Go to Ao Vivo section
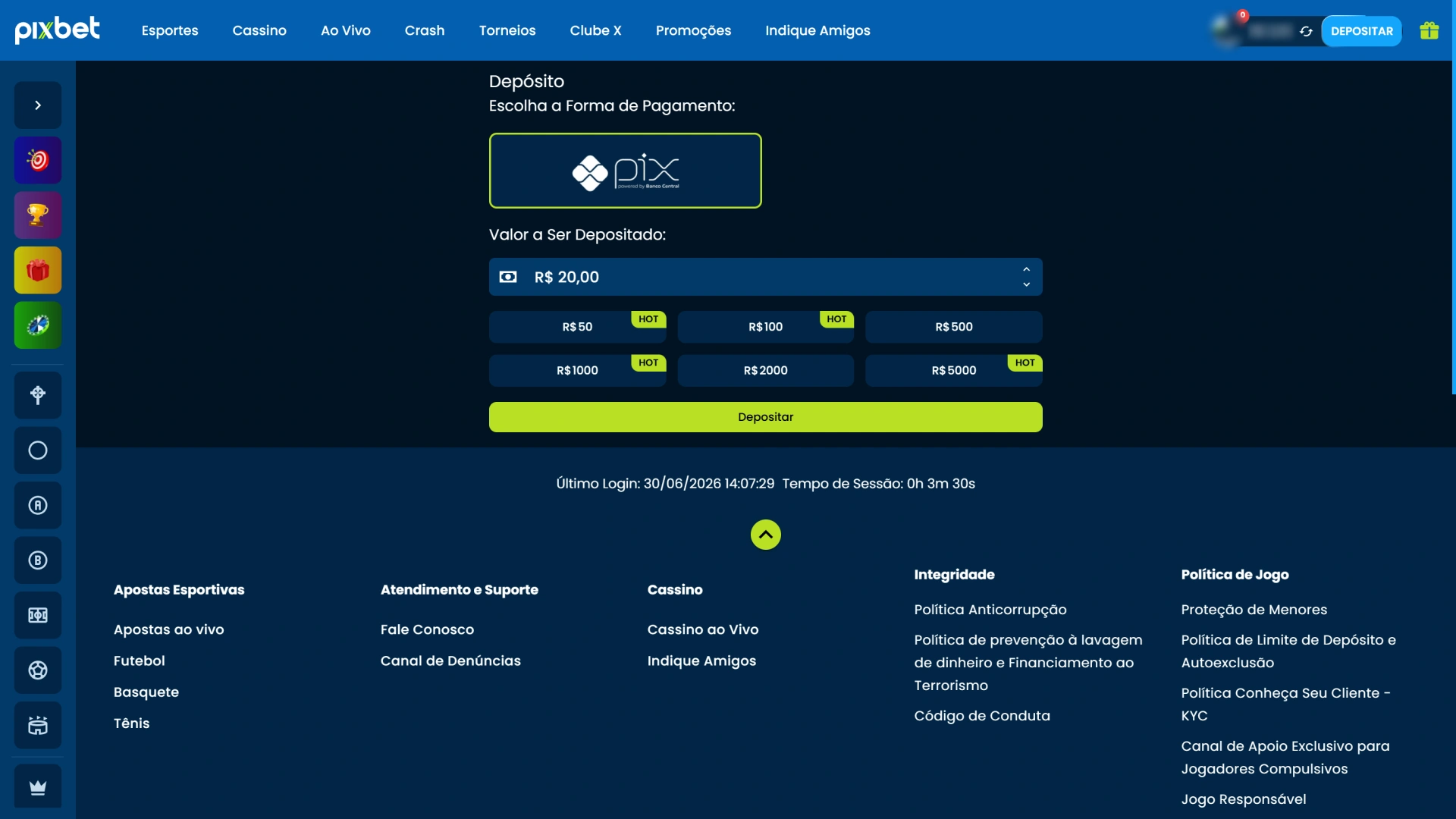1456x819 pixels. click(x=346, y=30)
